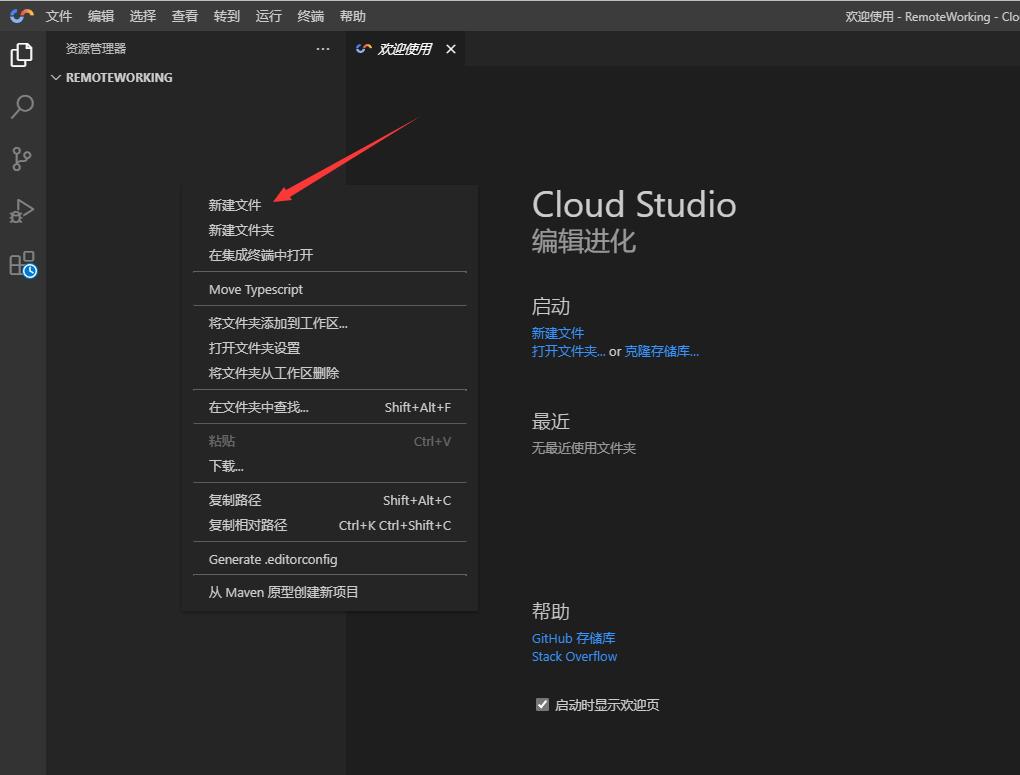Collapse the REMOTEWORKING folder section
The height and width of the screenshot is (775, 1020).
56,78
